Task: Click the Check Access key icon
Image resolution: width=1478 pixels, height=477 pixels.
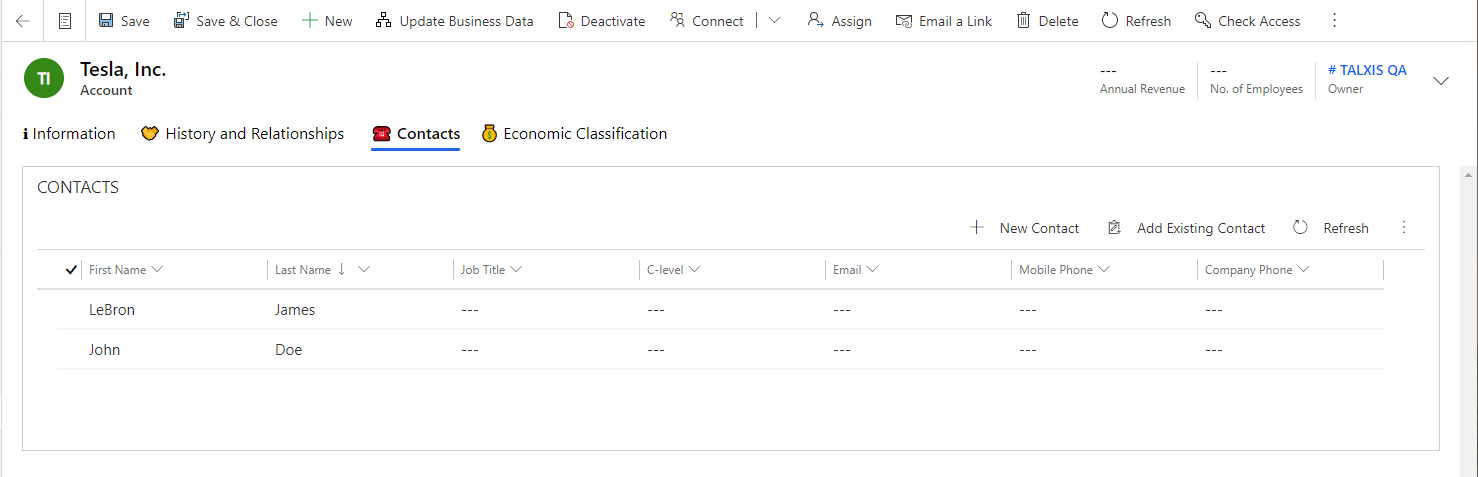Action: [x=1202, y=21]
